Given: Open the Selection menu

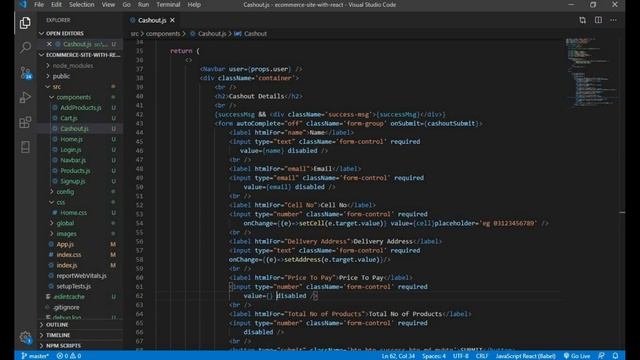Looking at the screenshot, I should (81, 4).
